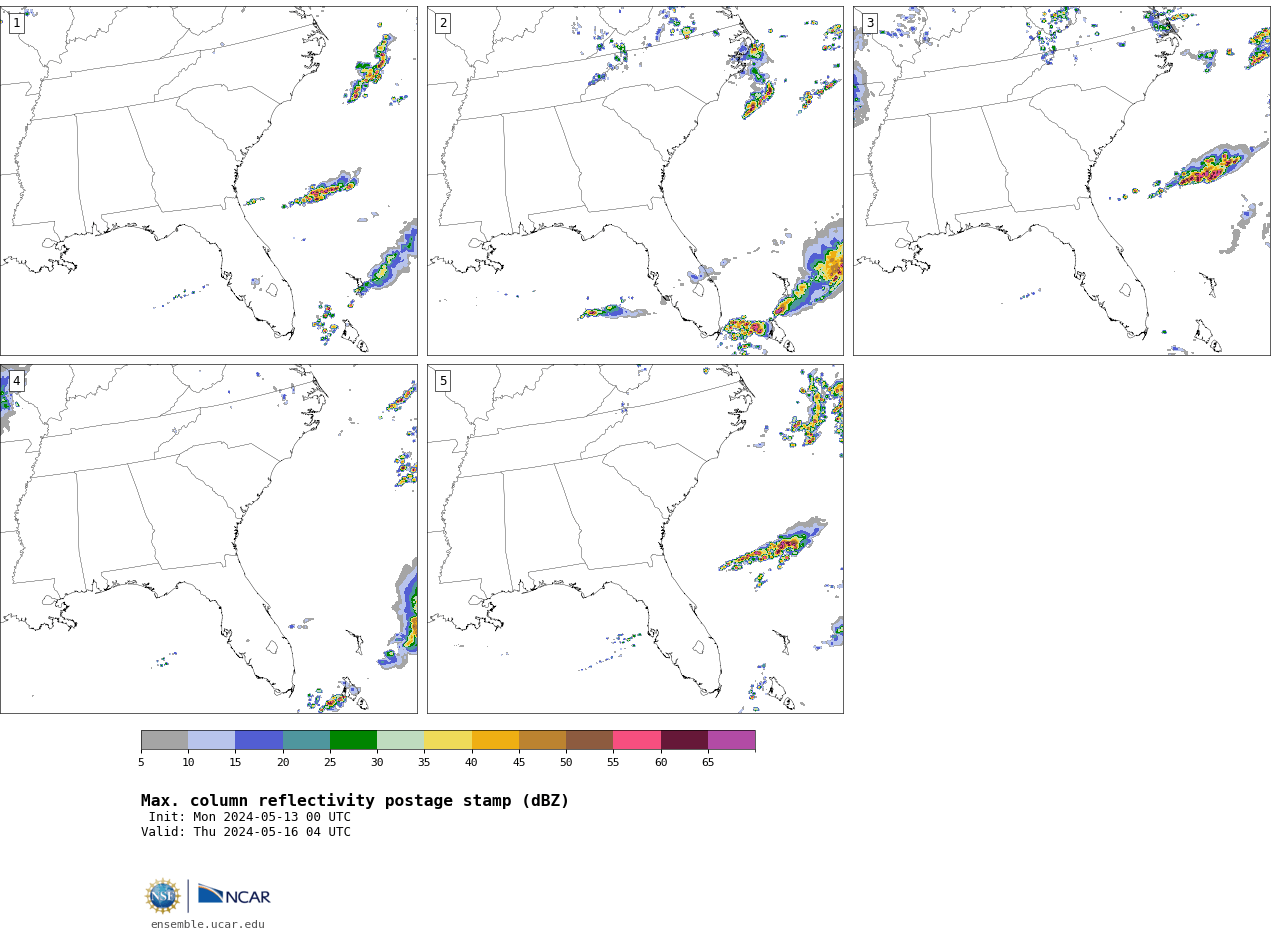Click the pink 55-60 dBZ swatch

tap(637, 740)
